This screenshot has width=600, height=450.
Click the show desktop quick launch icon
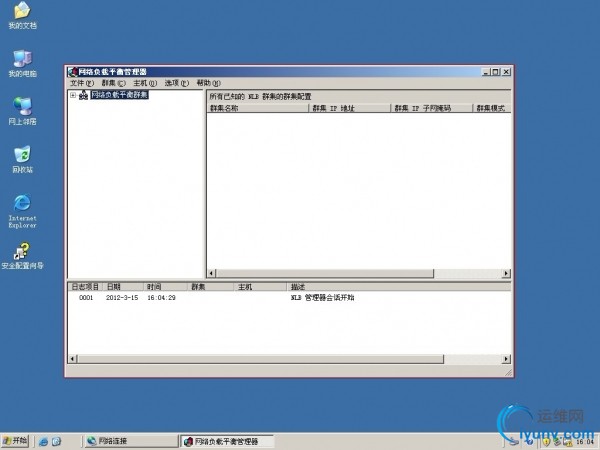(x=56, y=442)
